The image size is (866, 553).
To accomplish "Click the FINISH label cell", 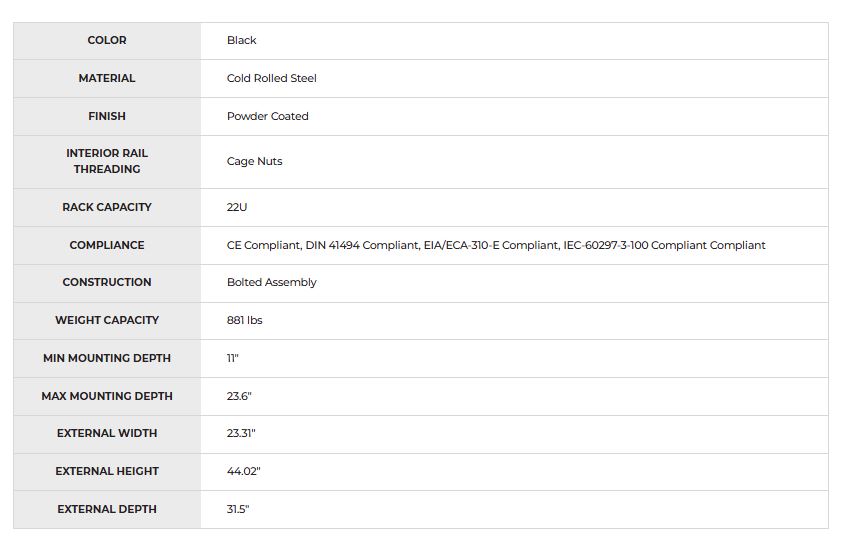I will pyautogui.click(x=107, y=117).
